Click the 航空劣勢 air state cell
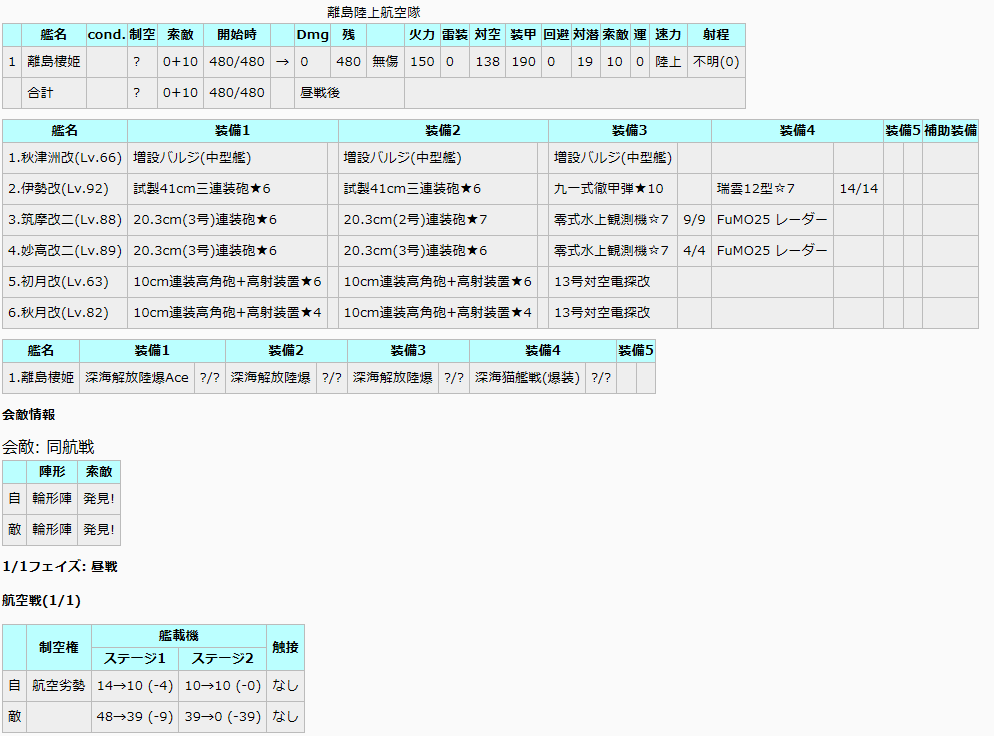Viewport: 994px width, 736px height. (x=59, y=686)
